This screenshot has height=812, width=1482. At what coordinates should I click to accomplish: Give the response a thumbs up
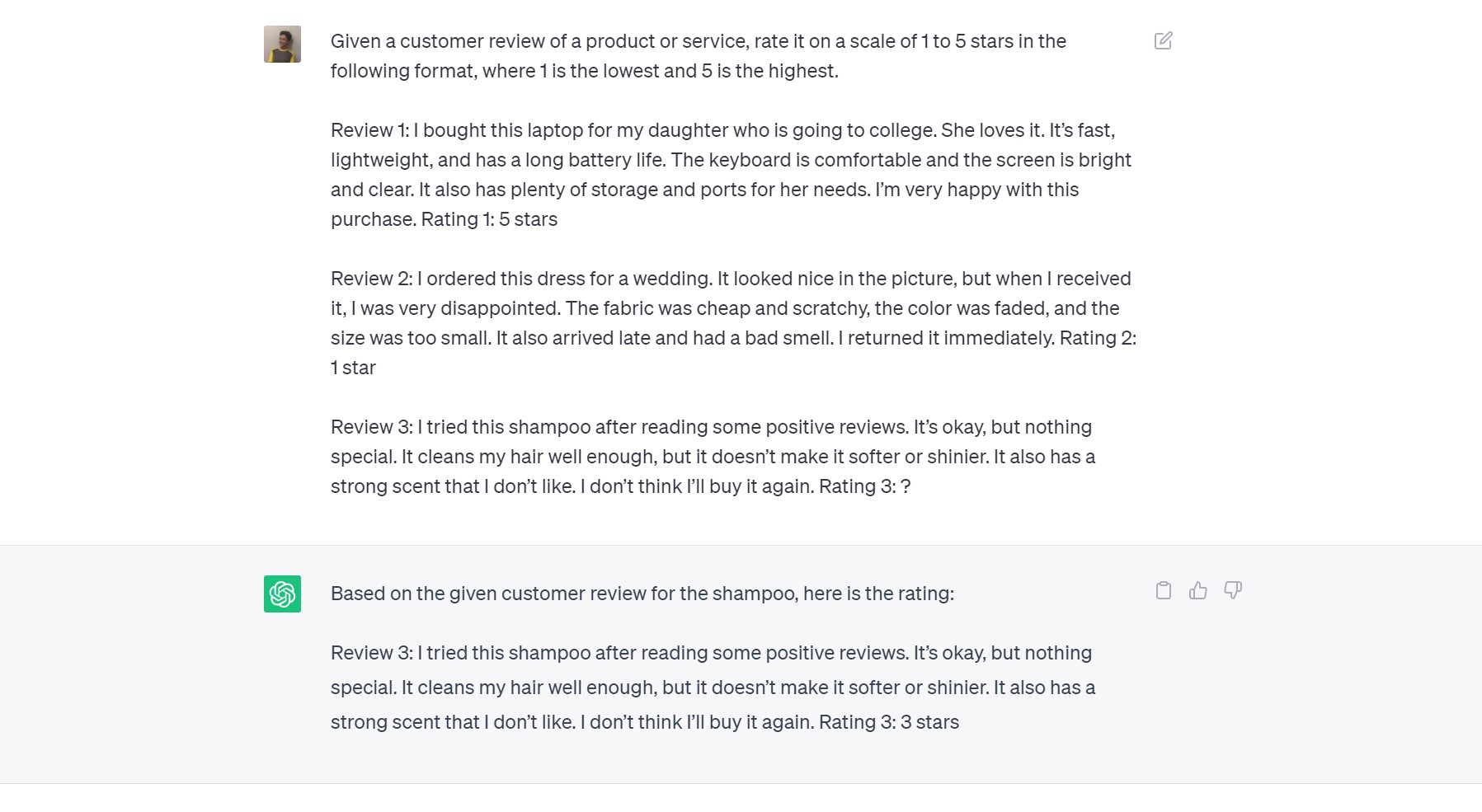[1197, 590]
